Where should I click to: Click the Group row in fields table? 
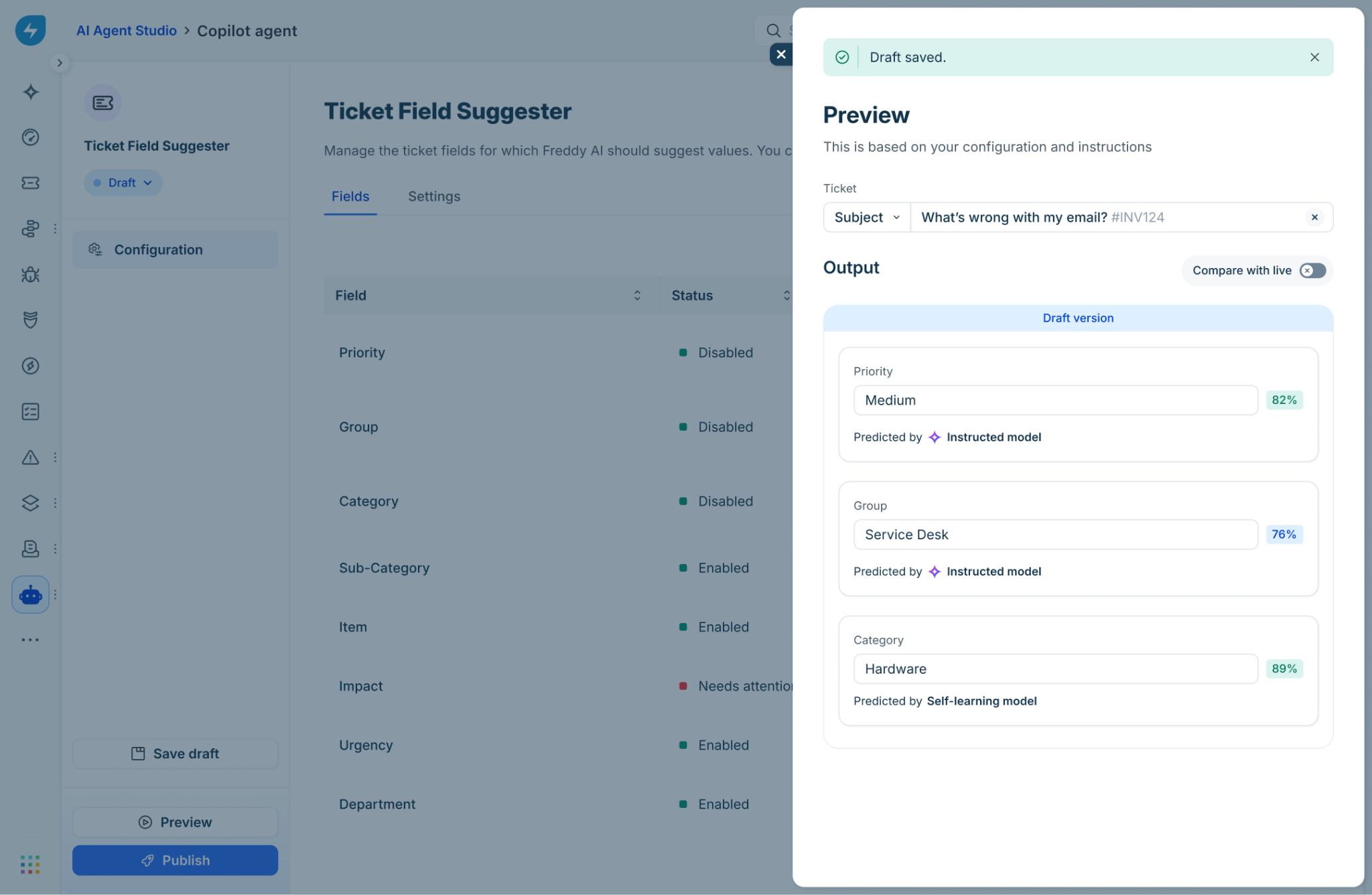559,427
